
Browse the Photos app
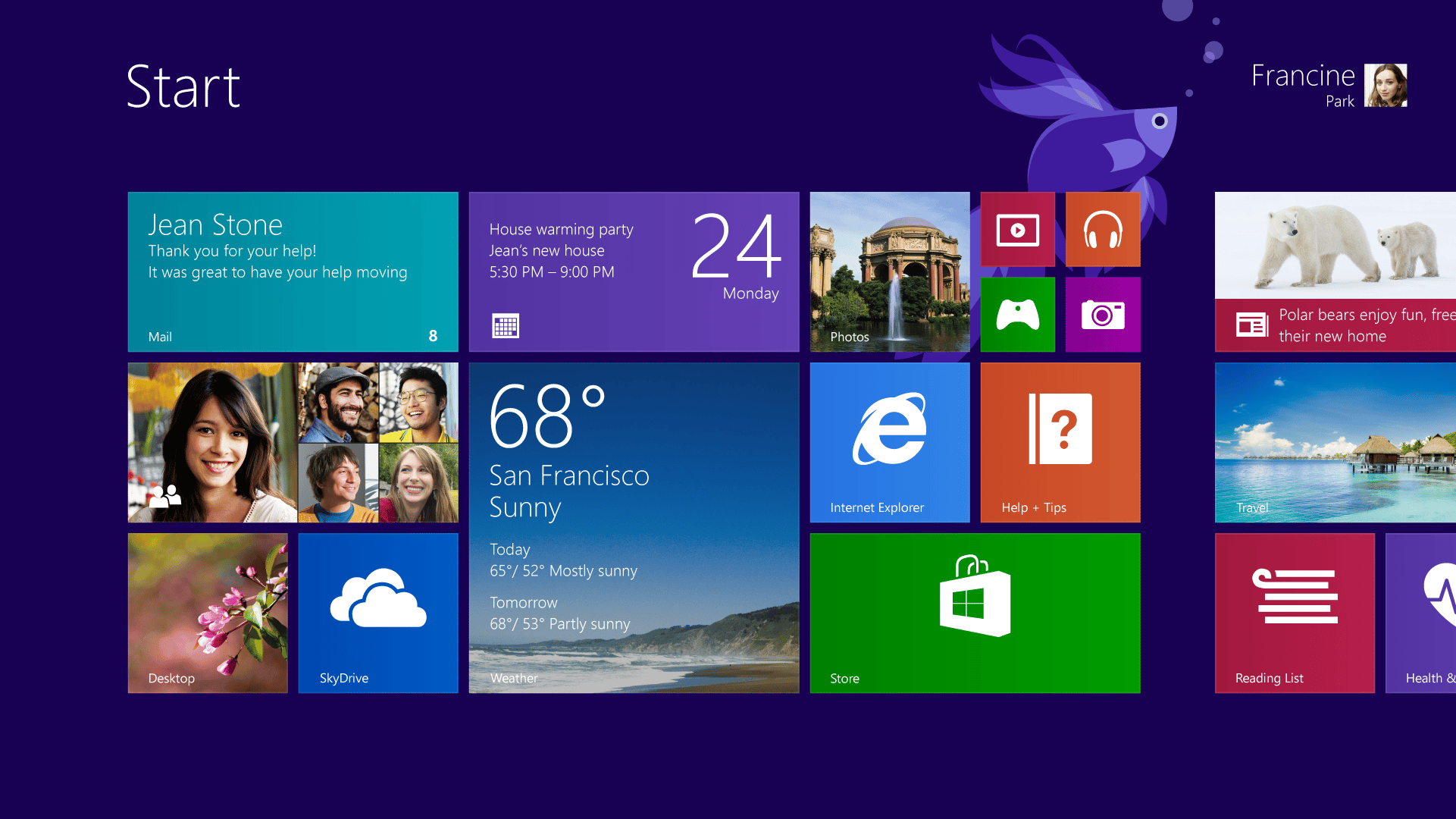889,271
